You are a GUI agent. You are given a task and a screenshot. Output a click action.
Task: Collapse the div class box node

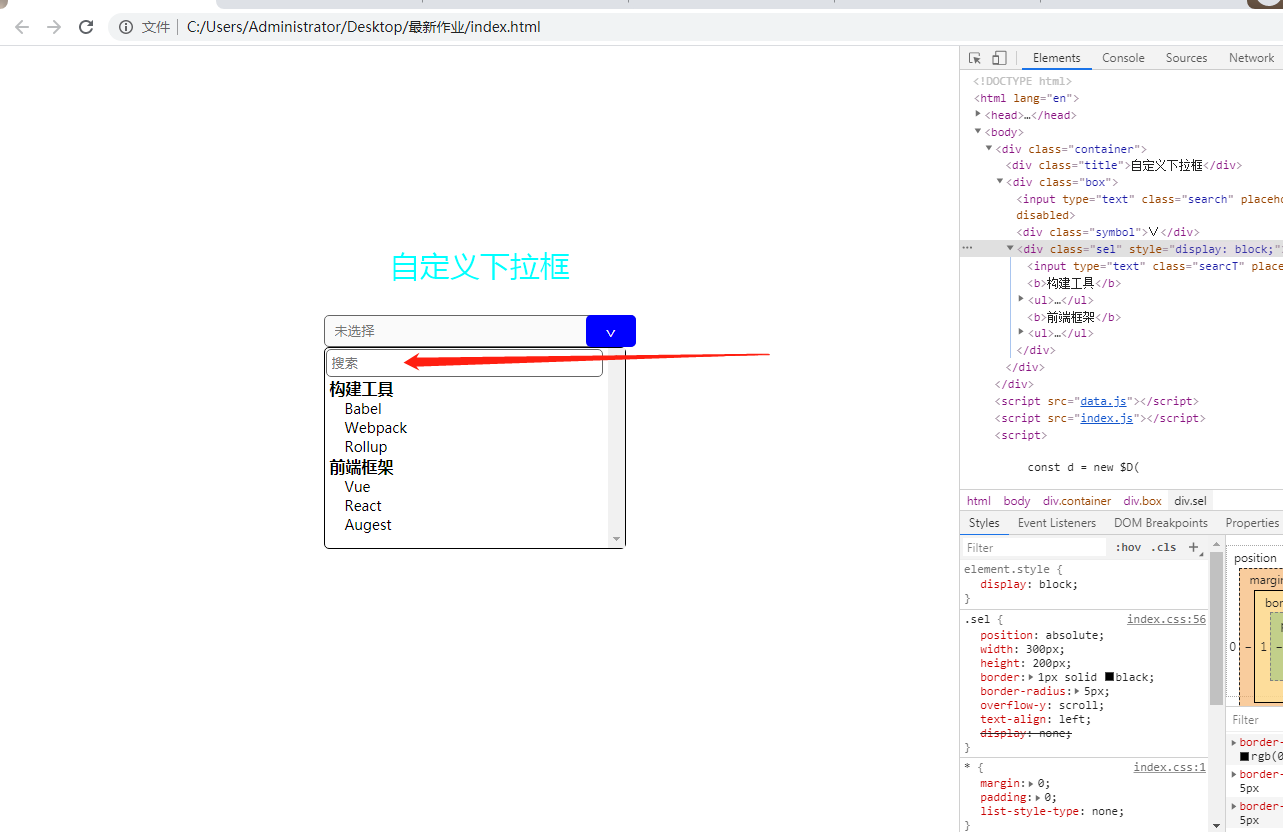click(x=999, y=181)
